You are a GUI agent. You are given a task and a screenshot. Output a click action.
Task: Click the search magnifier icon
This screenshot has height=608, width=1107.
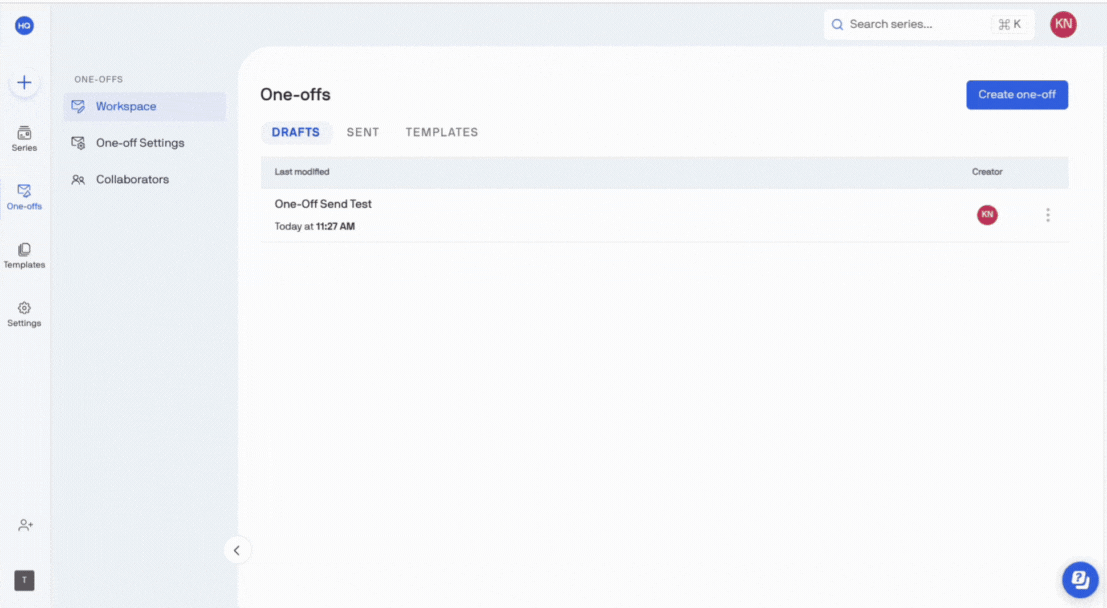click(837, 25)
